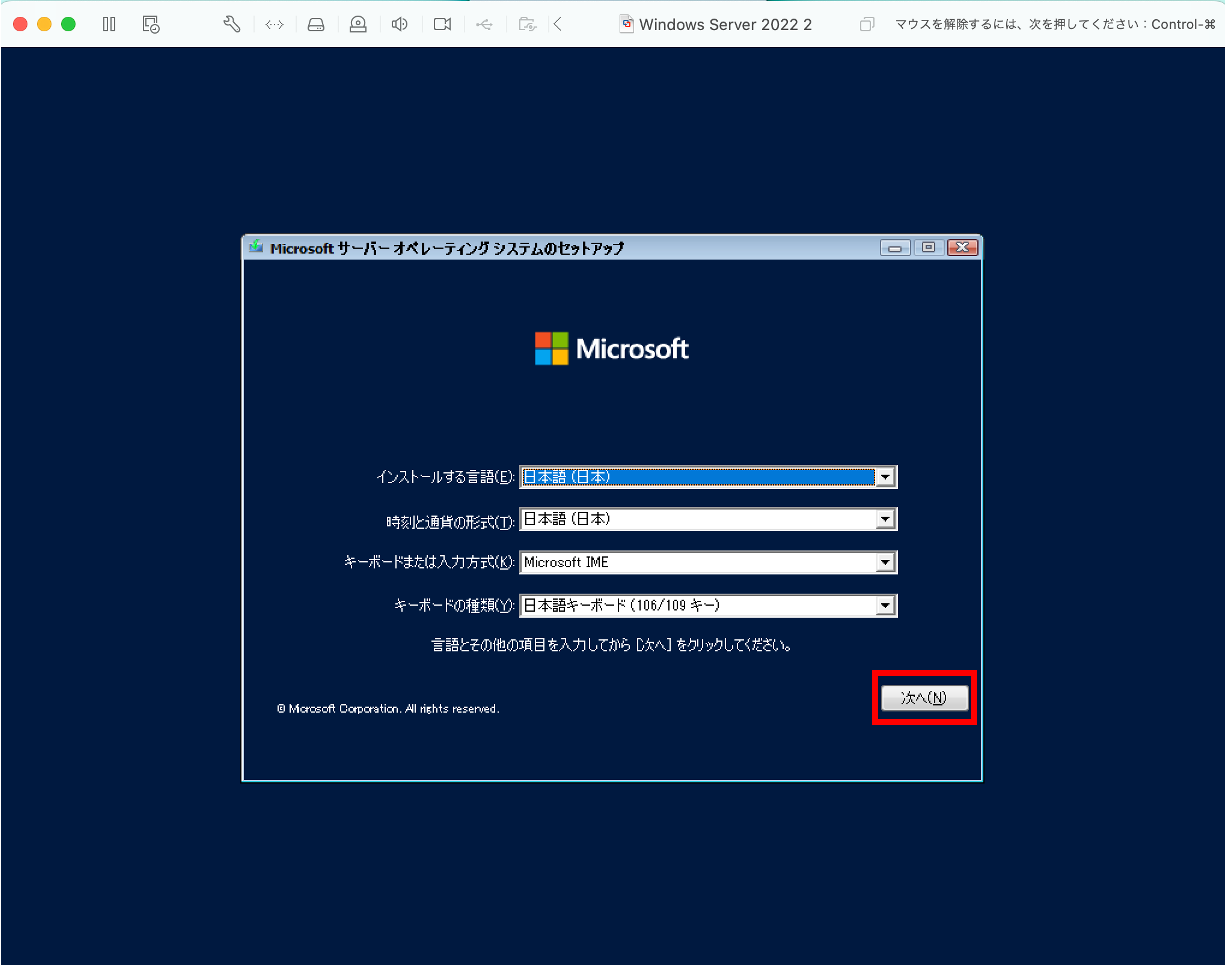
Task: Click the 'キーボードの種類(Y):' label
Action: tap(455, 606)
